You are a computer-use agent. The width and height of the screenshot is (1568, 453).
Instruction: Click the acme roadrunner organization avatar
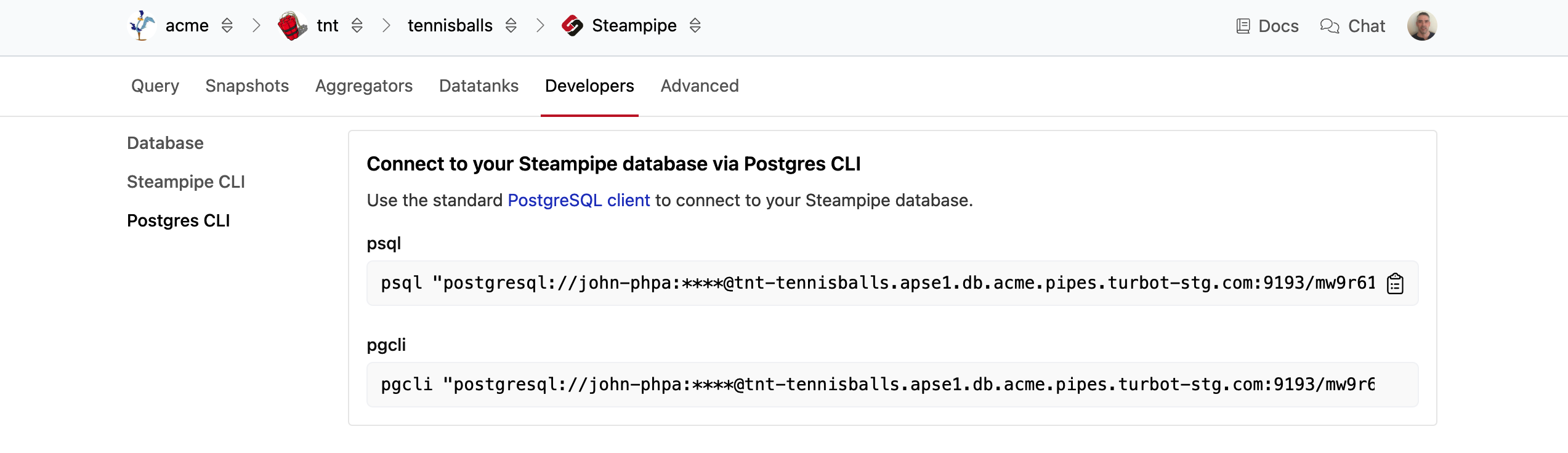coord(142,26)
